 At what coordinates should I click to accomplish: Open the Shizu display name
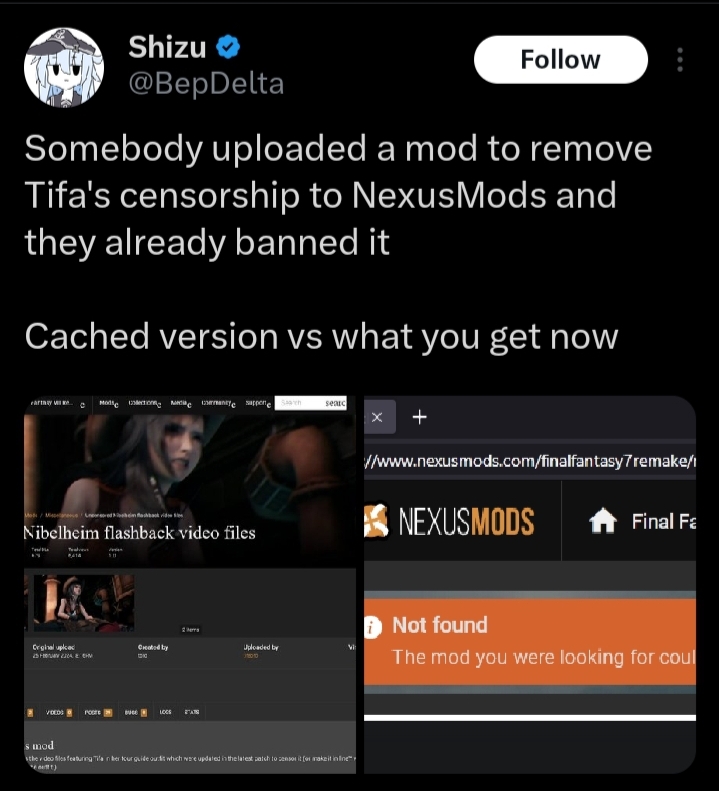(x=167, y=47)
